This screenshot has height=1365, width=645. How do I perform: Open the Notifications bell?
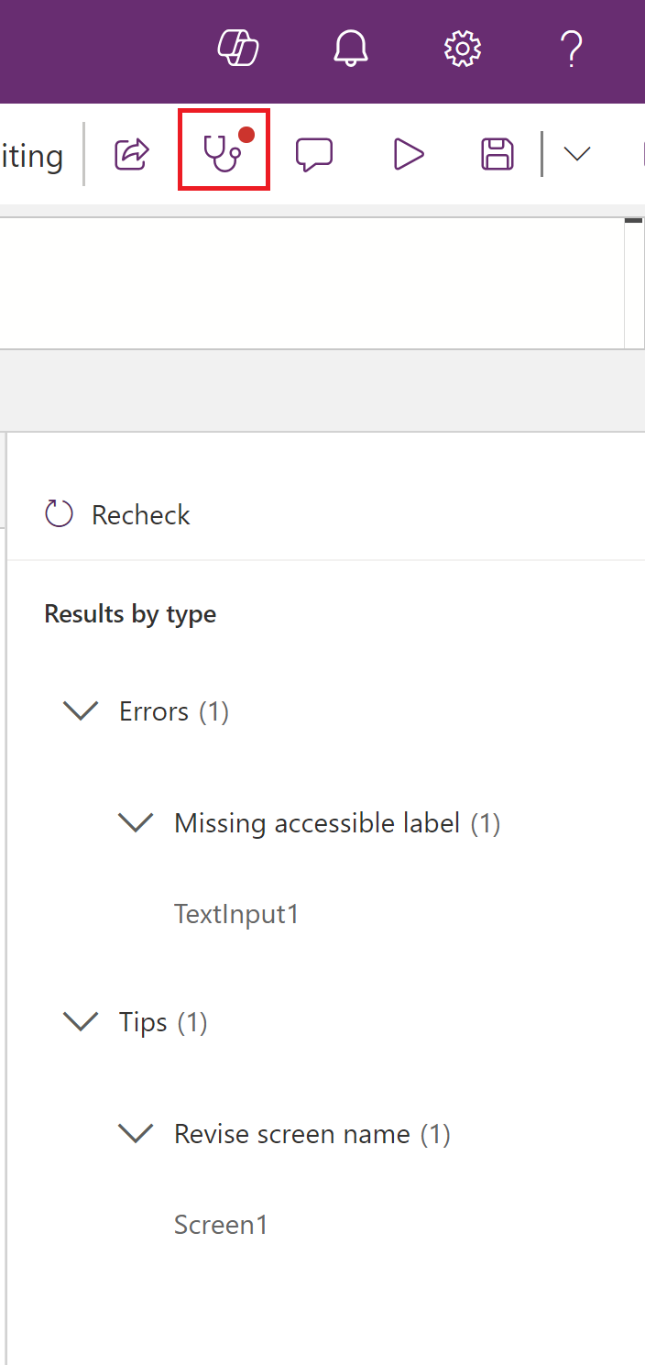coord(350,48)
